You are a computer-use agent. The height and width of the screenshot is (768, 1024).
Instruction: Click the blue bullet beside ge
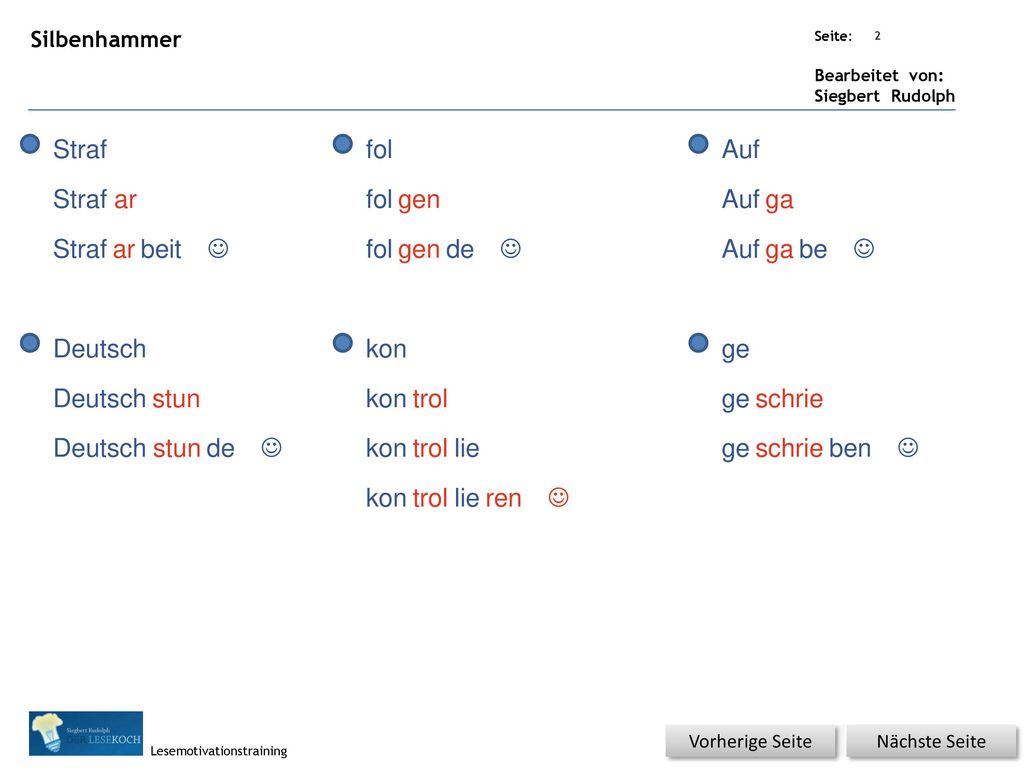(699, 343)
